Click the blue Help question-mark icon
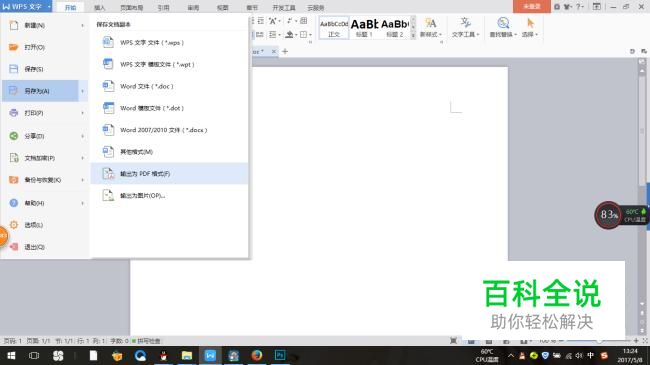This screenshot has height=365, width=650. point(14,203)
